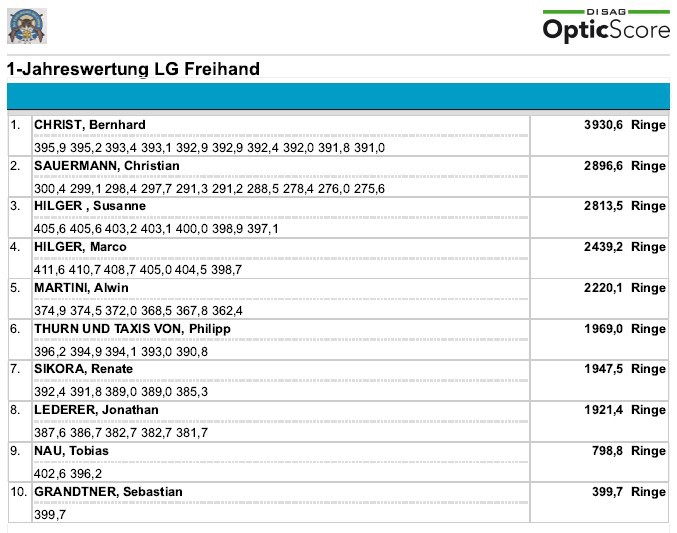The width and height of the screenshot is (677, 533).
Task: Click the DISAG OpticScore logo
Action: point(606,26)
